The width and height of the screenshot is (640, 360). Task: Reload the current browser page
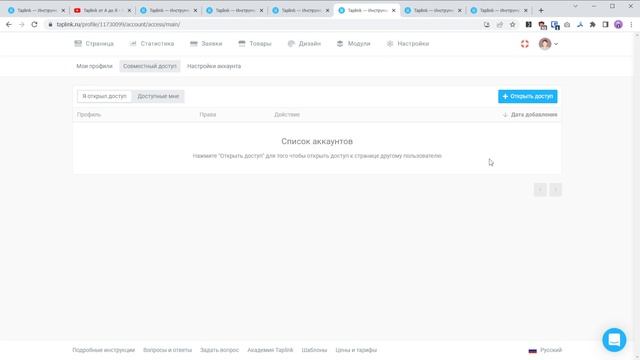pyautogui.click(x=34, y=24)
